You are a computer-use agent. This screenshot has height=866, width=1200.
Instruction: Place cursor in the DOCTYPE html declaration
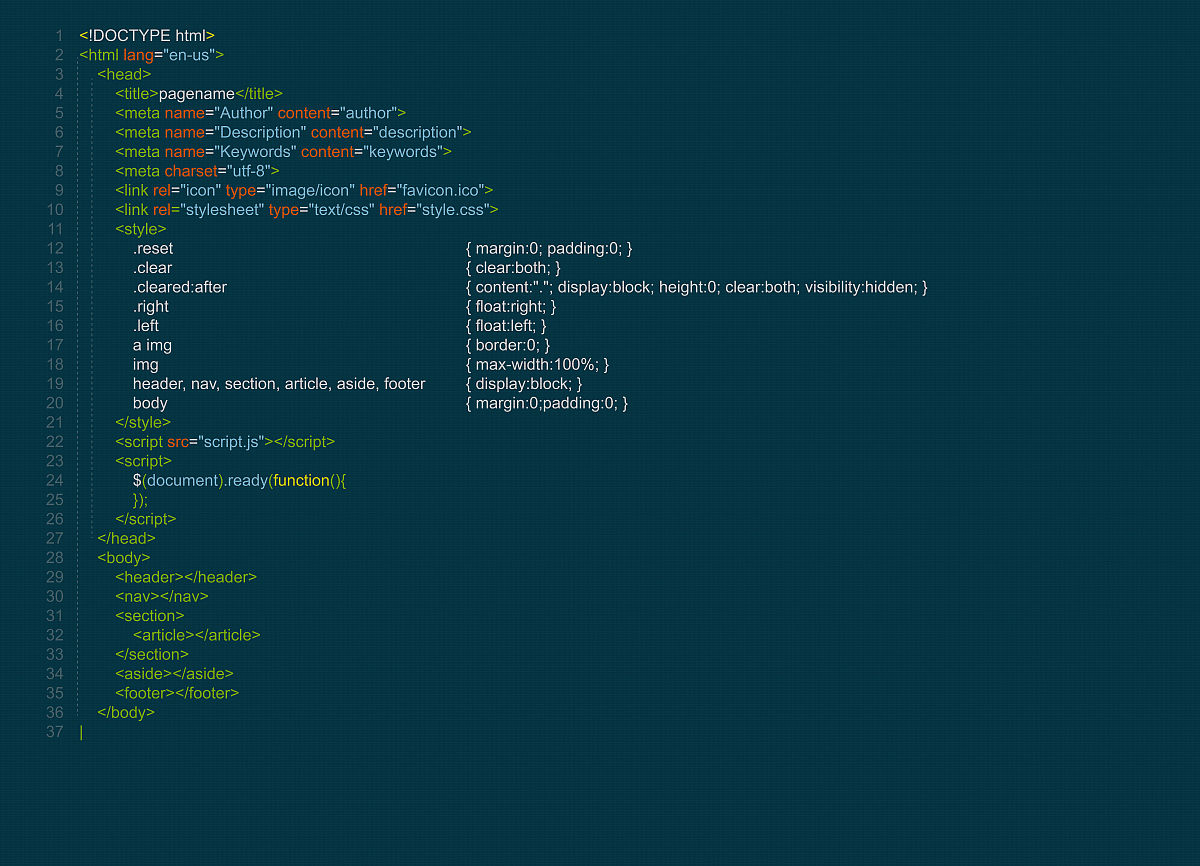pyautogui.click(x=147, y=36)
